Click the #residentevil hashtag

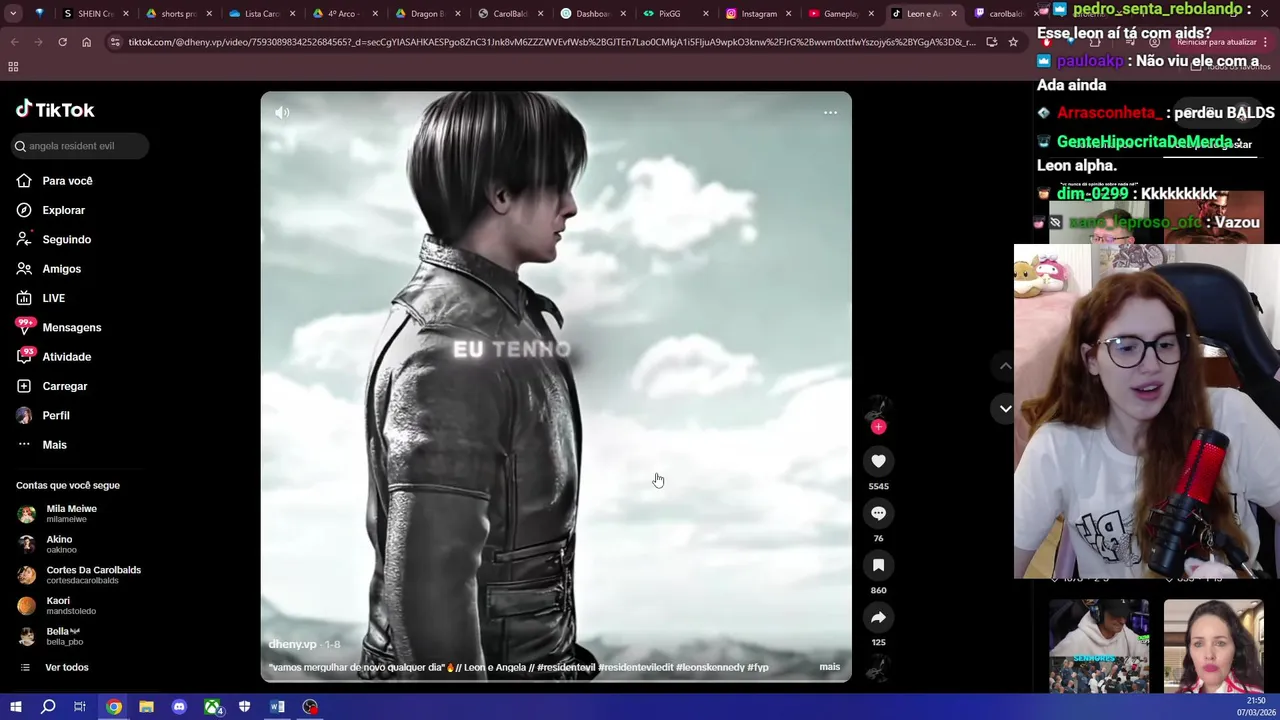click(566, 667)
